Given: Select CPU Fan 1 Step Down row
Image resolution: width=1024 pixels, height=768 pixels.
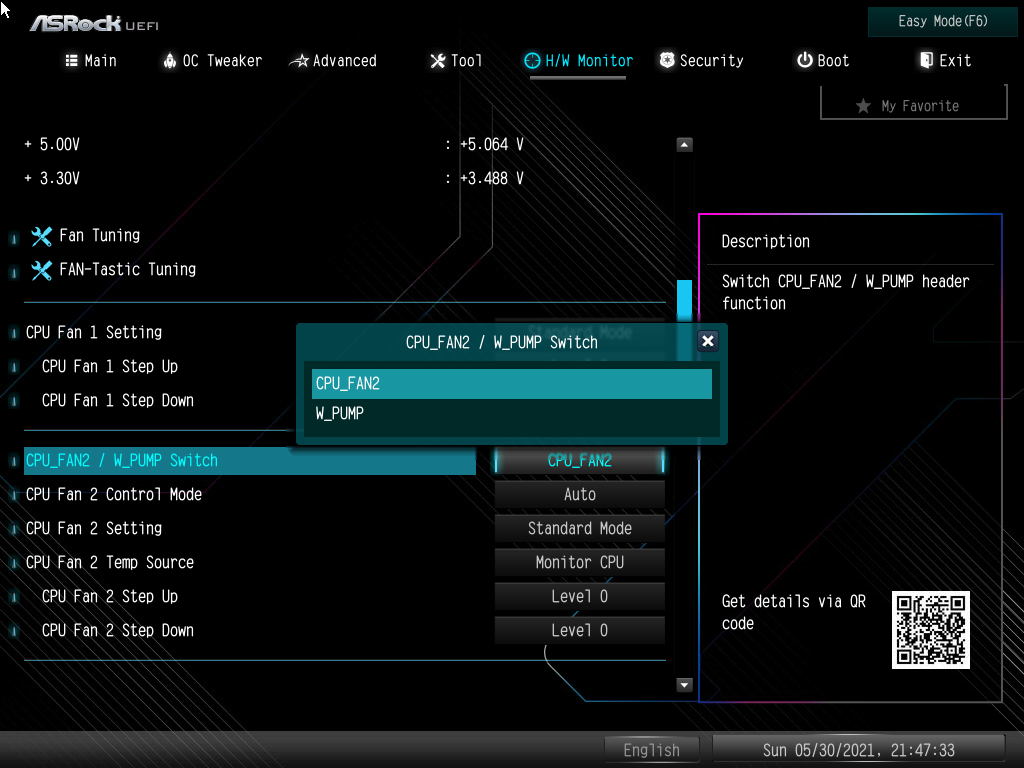Looking at the screenshot, I should (x=118, y=400).
